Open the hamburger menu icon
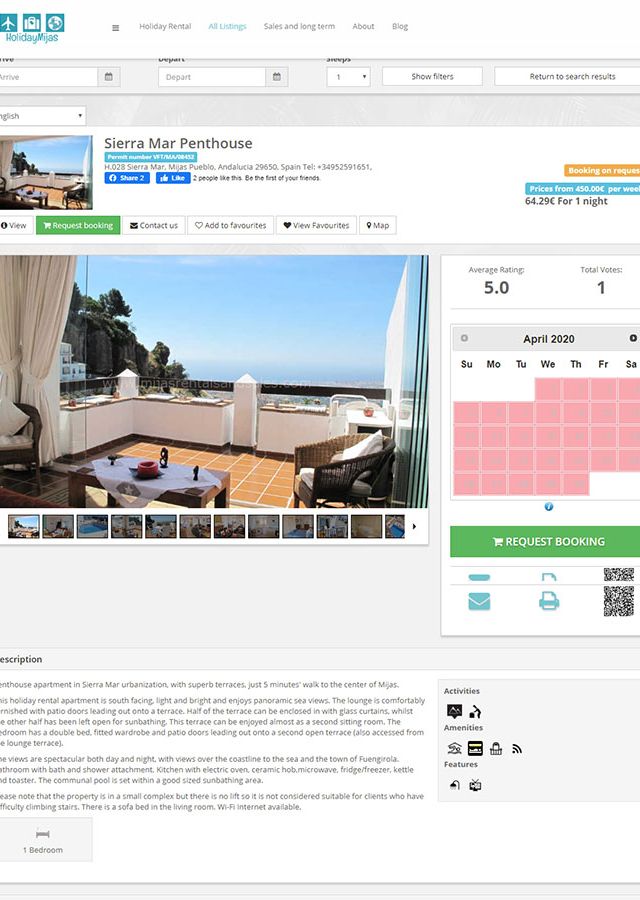This screenshot has height=900, width=640. click(115, 28)
